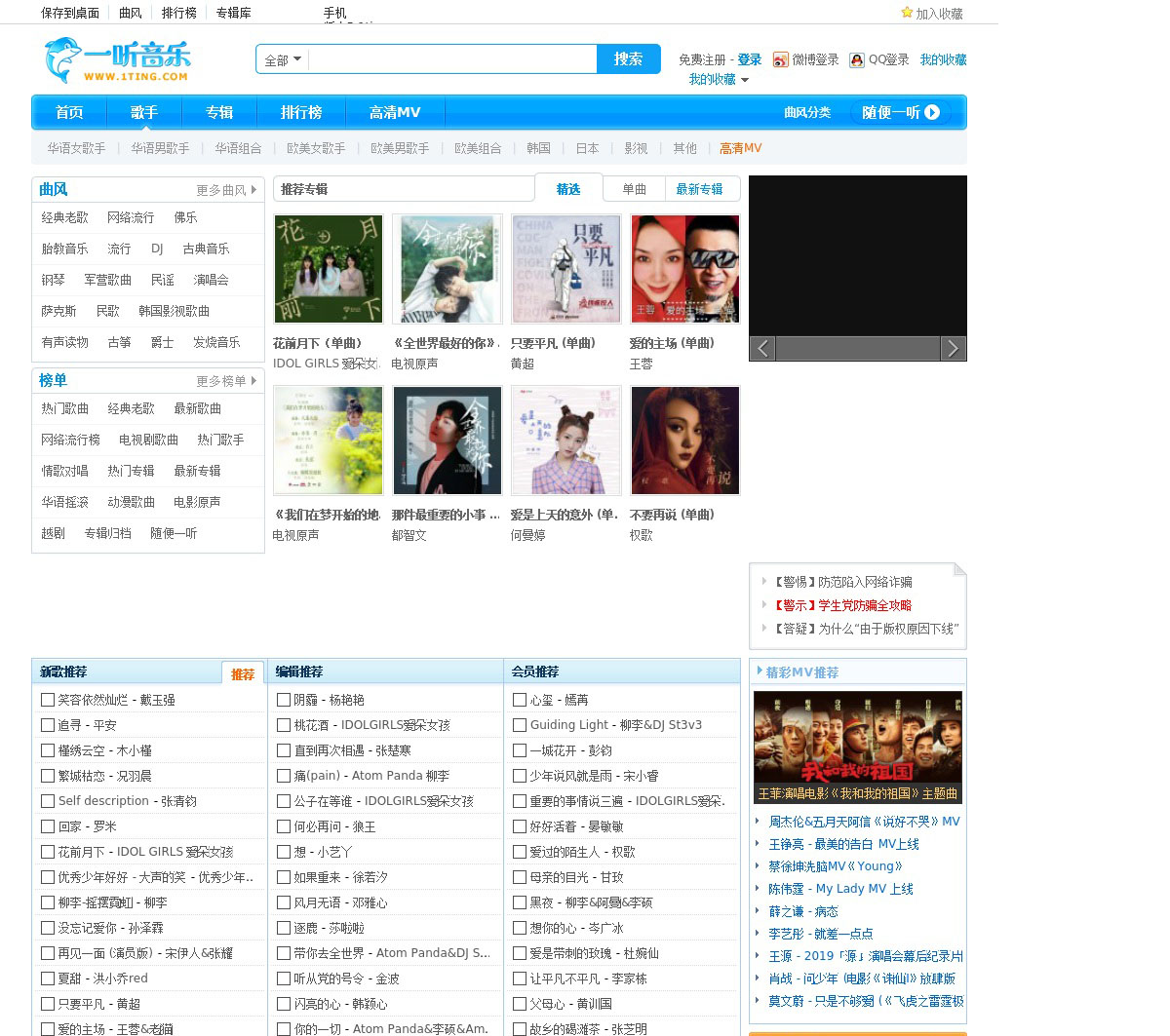Open the 花前月下 album cover thumbnail

(328, 269)
